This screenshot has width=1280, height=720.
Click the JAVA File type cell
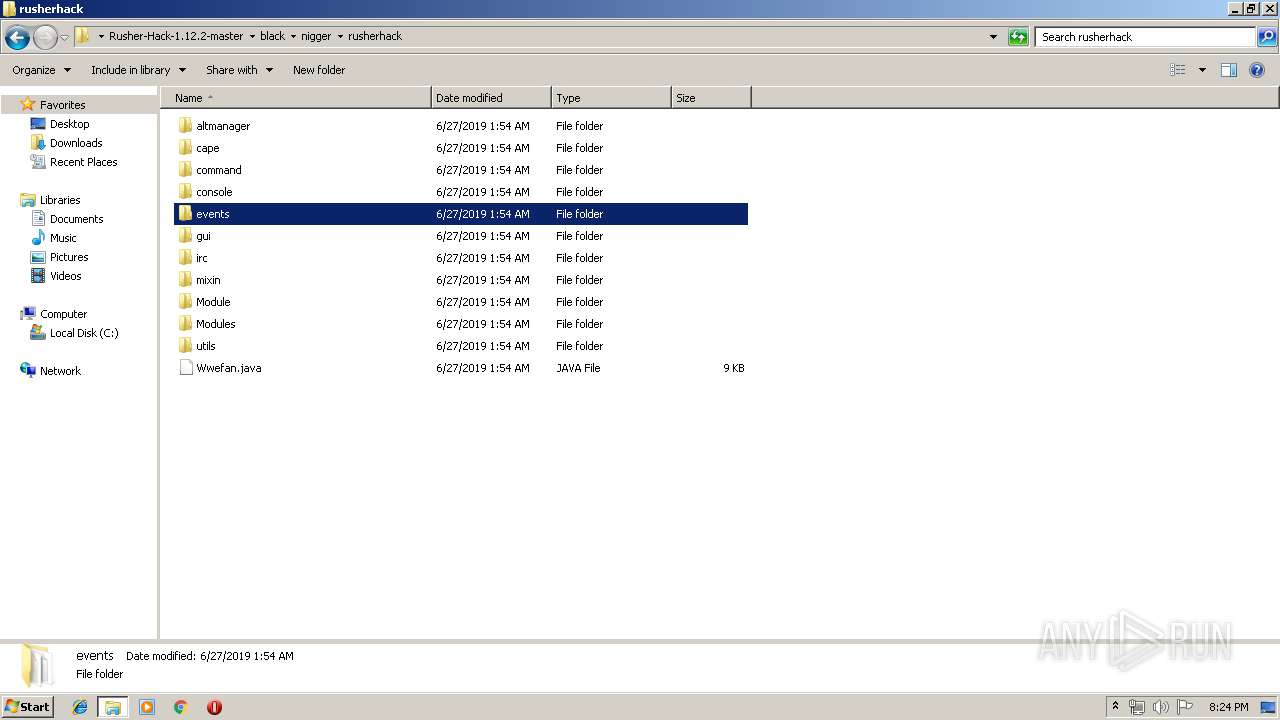[x=578, y=368]
